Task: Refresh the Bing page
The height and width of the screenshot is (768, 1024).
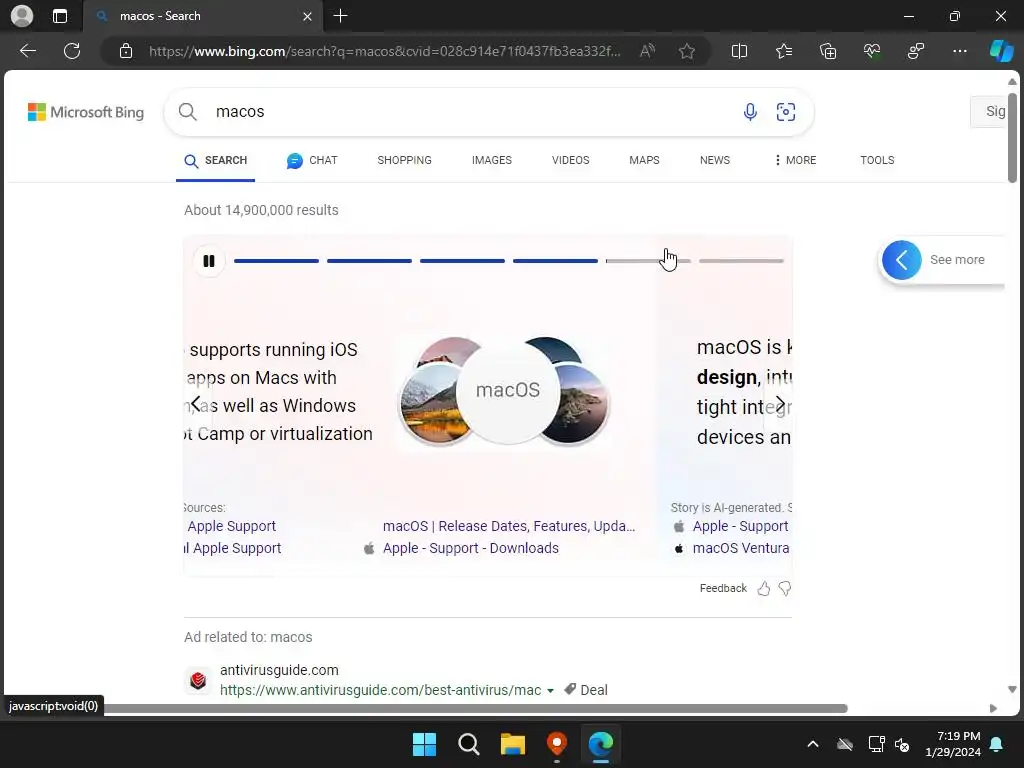Action: [x=72, y=51]
